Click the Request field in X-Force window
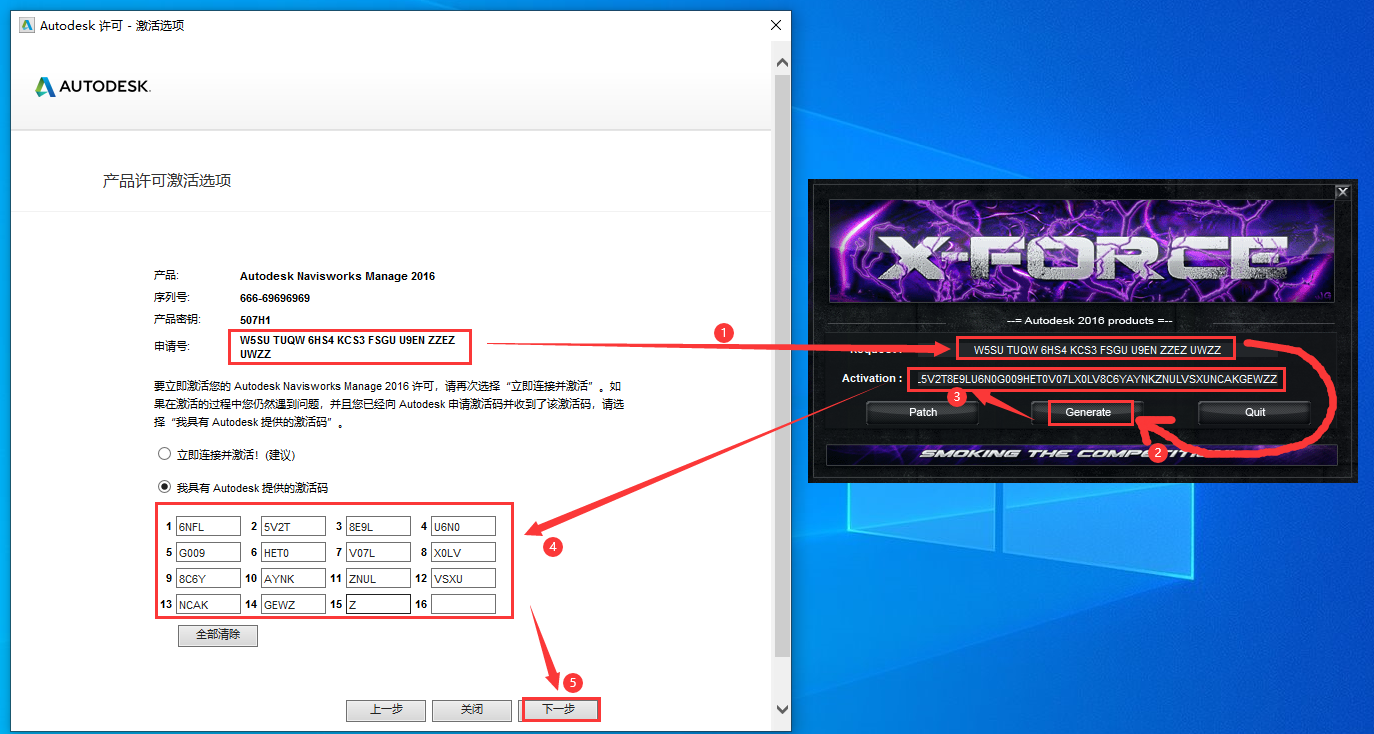The width and height of the screenshot is (1374, 734). [1096, 350]
